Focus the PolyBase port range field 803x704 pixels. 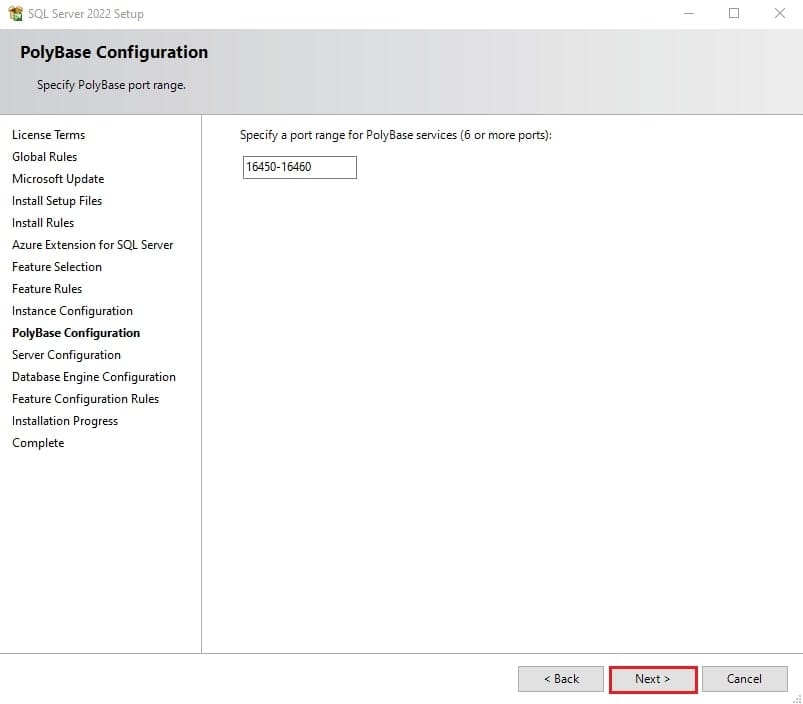[x=300, y=167]
